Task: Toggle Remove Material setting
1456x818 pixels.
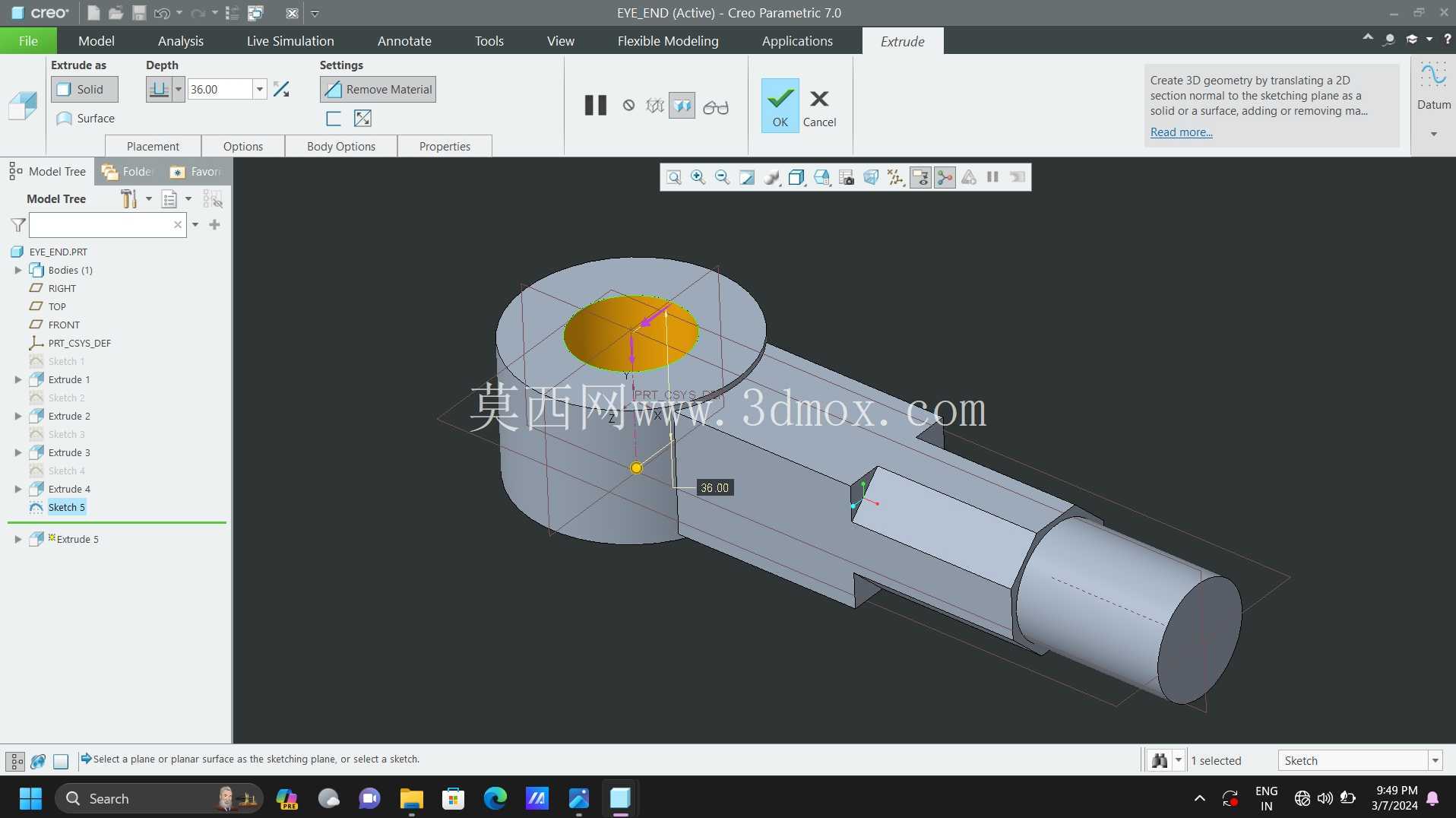Action: [378, 89]
